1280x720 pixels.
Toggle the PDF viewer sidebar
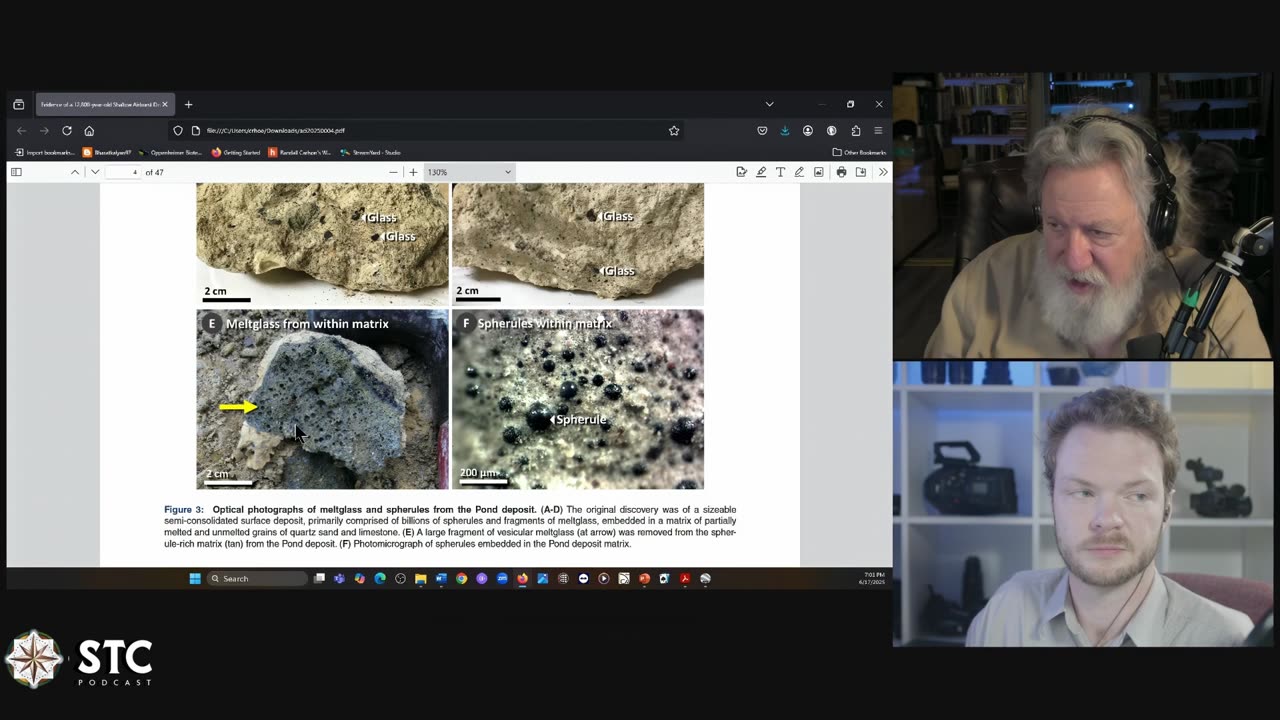(x=16, y=172)
